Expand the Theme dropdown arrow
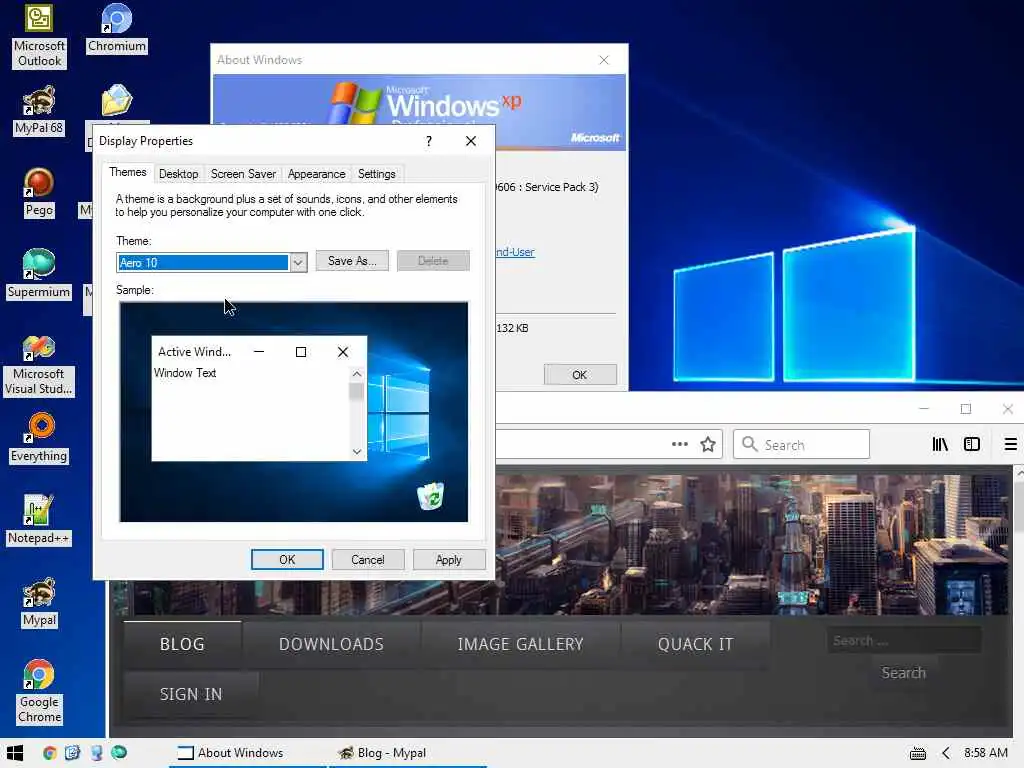 pos(298,263)
